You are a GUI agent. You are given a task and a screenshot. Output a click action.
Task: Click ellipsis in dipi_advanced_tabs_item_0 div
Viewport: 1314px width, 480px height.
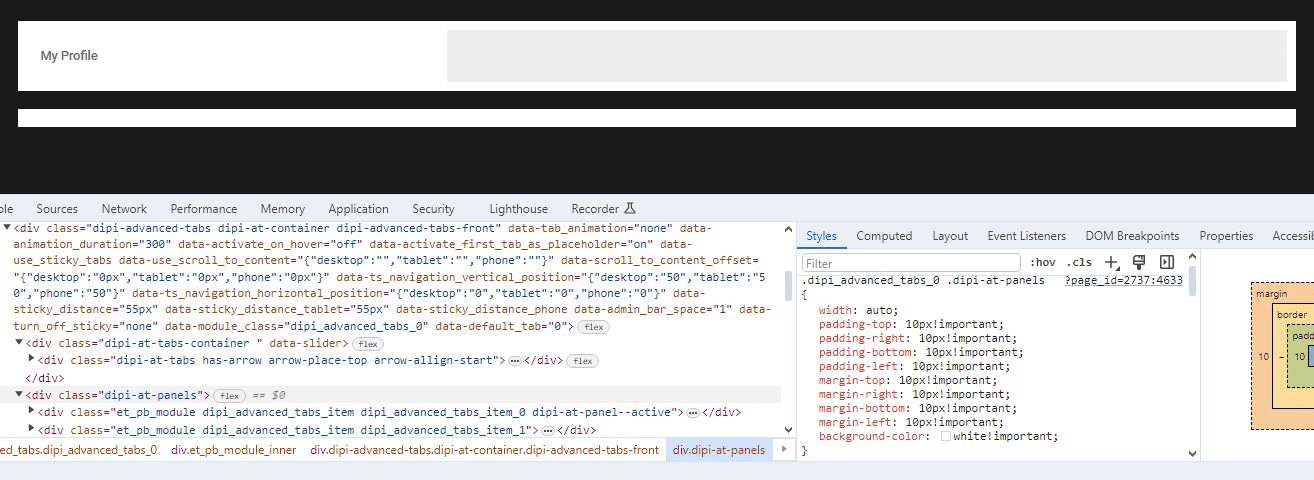(692, 412)
